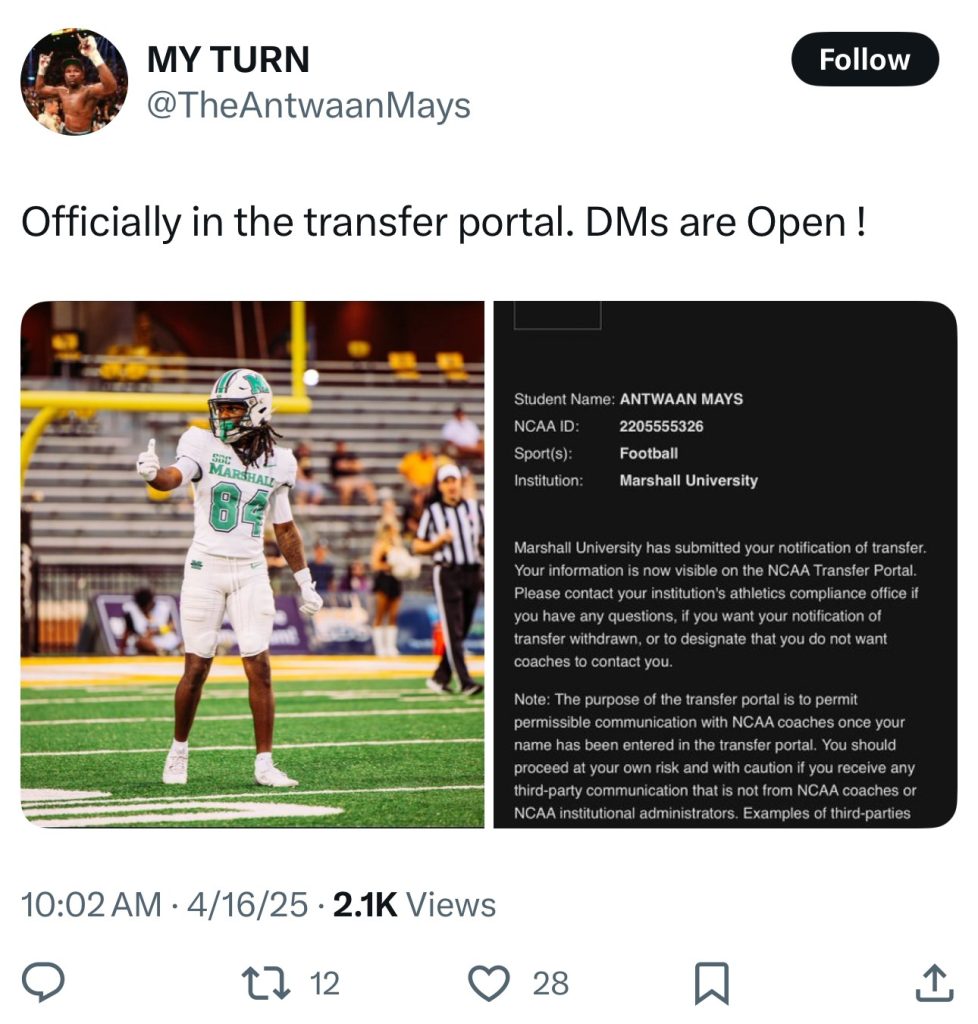Click the MY TURN display name
978x1024 pixels.
229,59
